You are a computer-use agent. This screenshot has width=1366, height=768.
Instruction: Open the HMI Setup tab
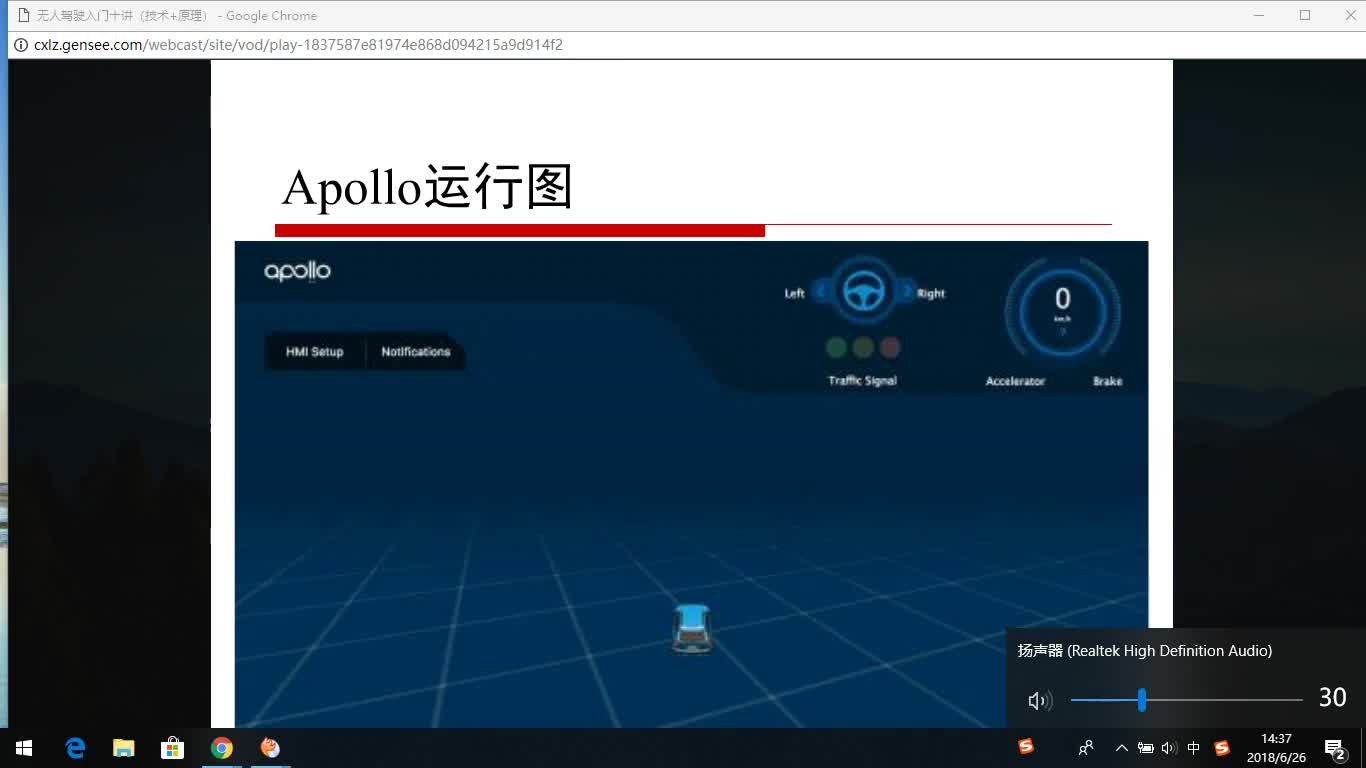pos(314,352)
